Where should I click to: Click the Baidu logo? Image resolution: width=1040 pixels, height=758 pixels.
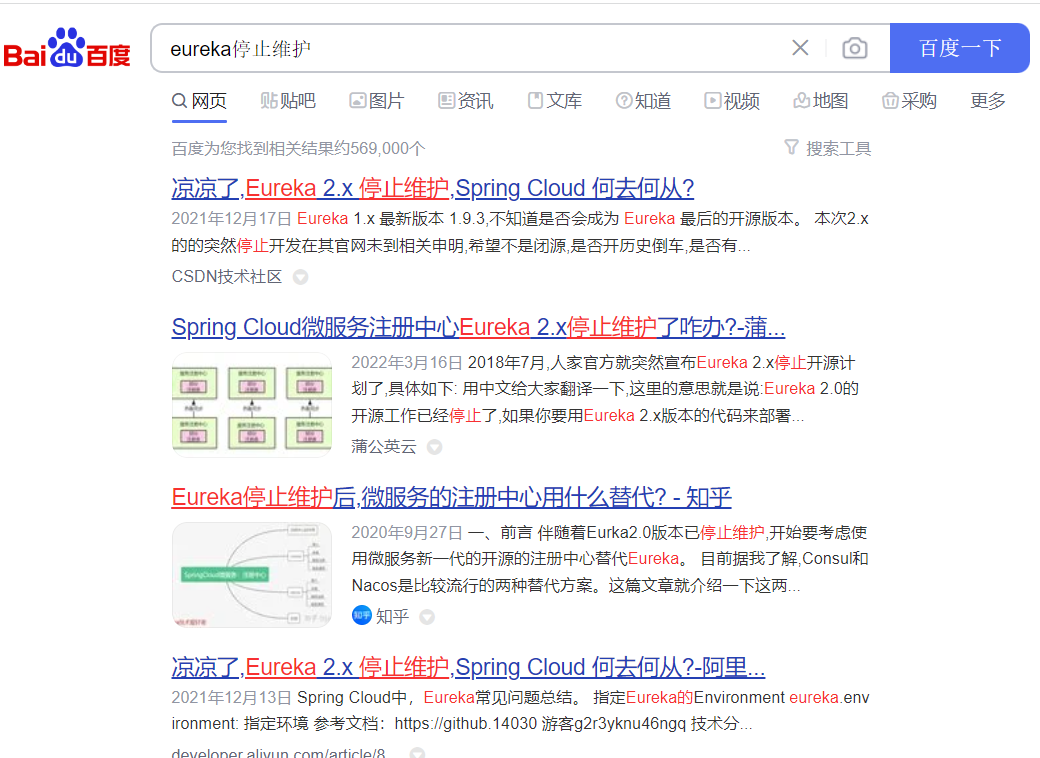click(67, 48)
